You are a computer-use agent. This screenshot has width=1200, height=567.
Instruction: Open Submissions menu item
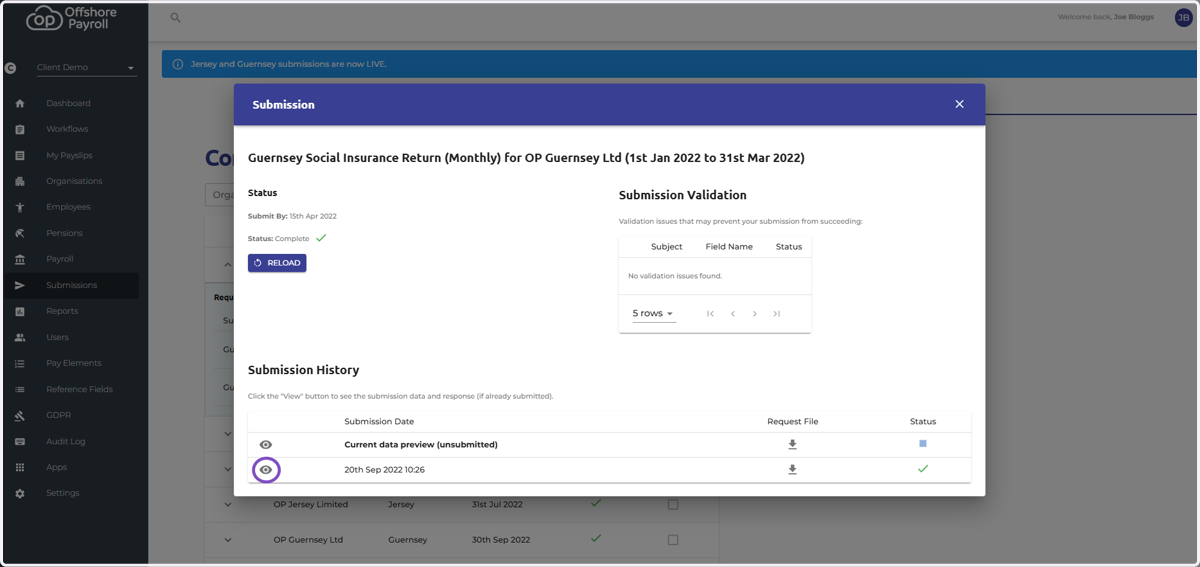point(72,285)
